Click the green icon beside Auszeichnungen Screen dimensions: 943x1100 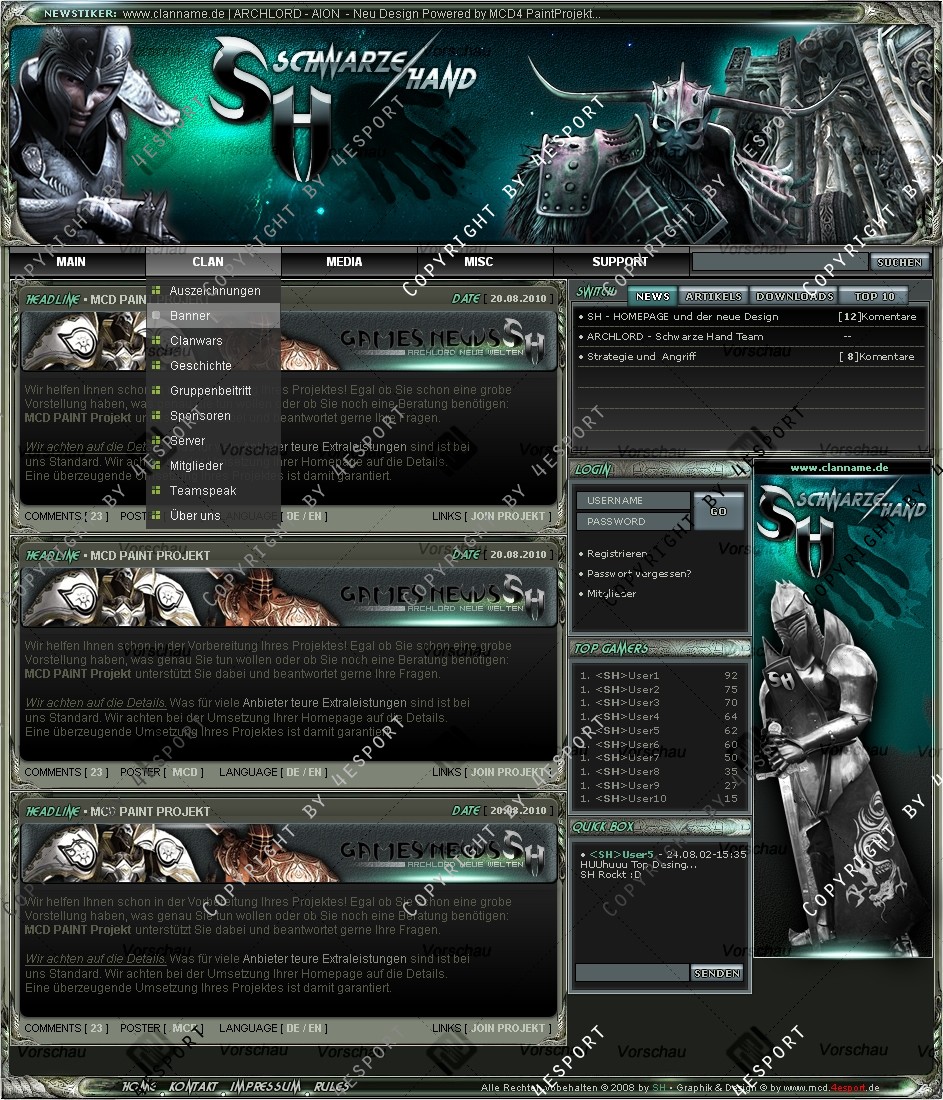(x=156, y=291)
